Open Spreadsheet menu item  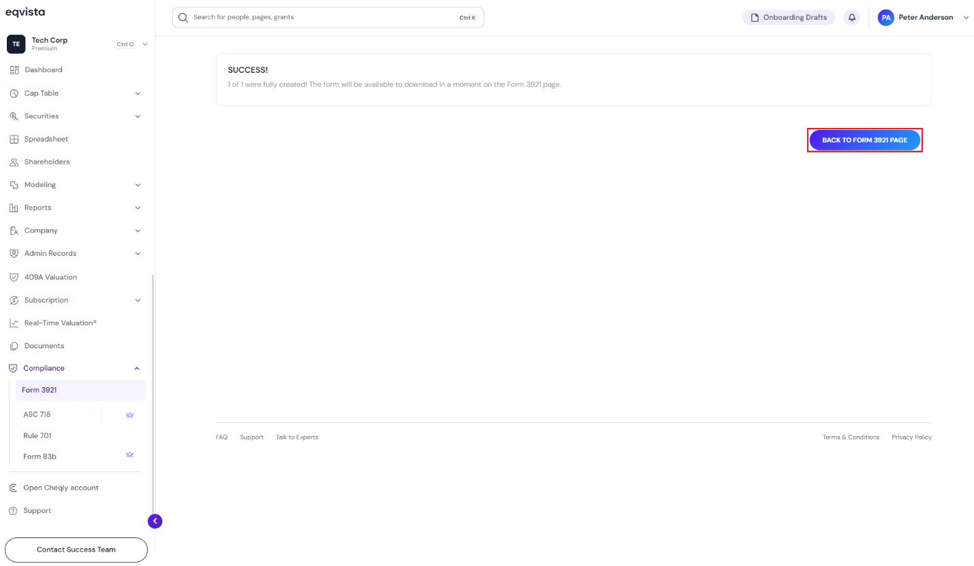(46, 139)
